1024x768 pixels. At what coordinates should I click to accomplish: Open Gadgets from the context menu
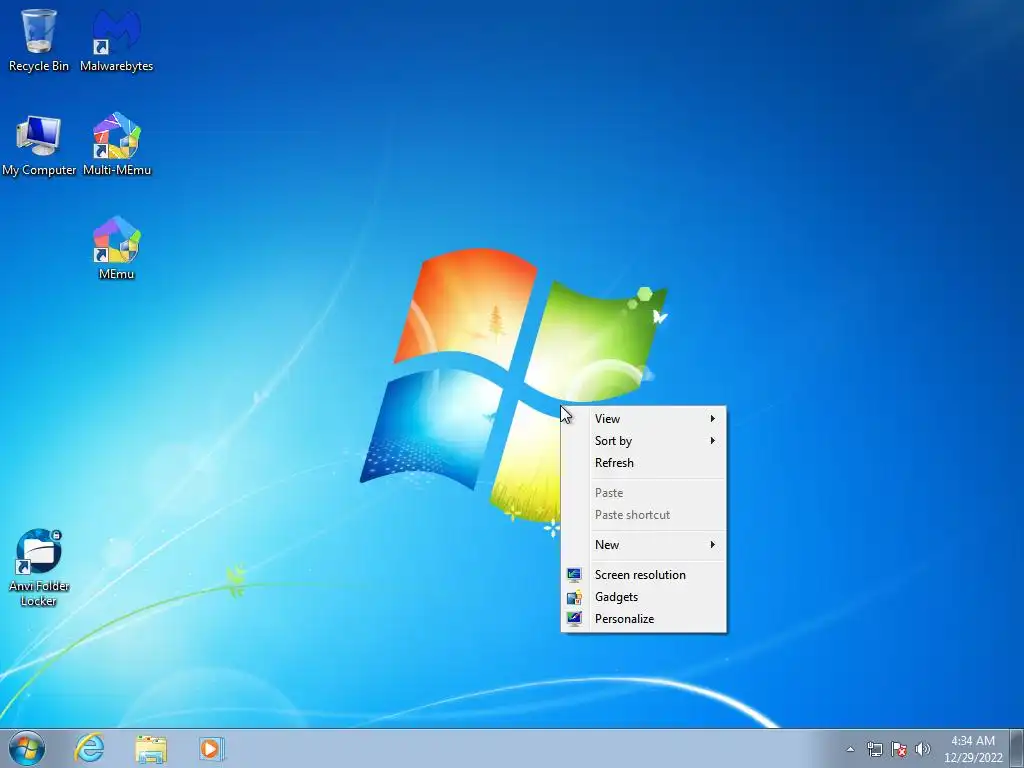tap(643, 597)
